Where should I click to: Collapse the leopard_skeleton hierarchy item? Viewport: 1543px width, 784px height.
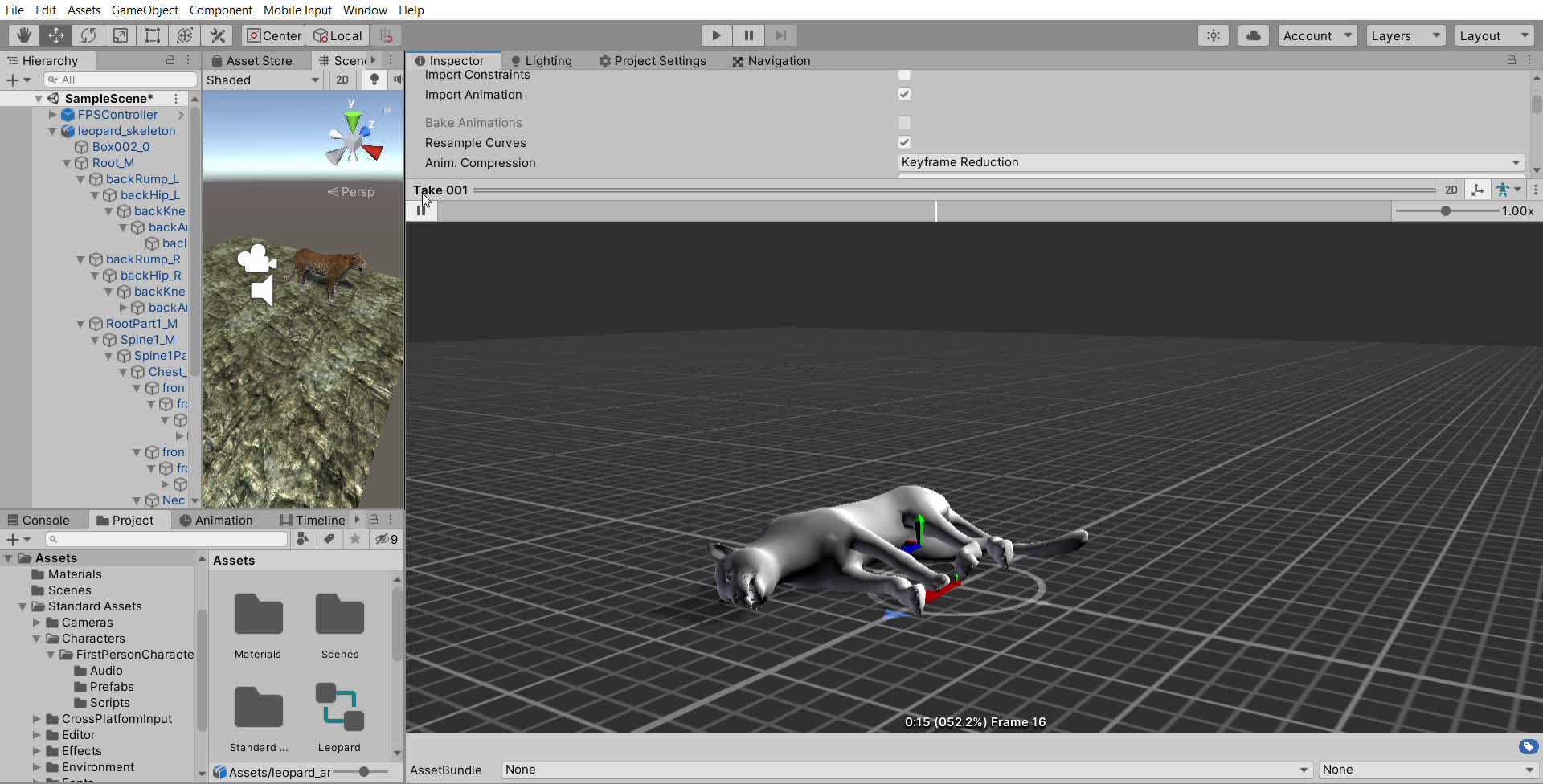pyautogui.click(x=51, y=131)
